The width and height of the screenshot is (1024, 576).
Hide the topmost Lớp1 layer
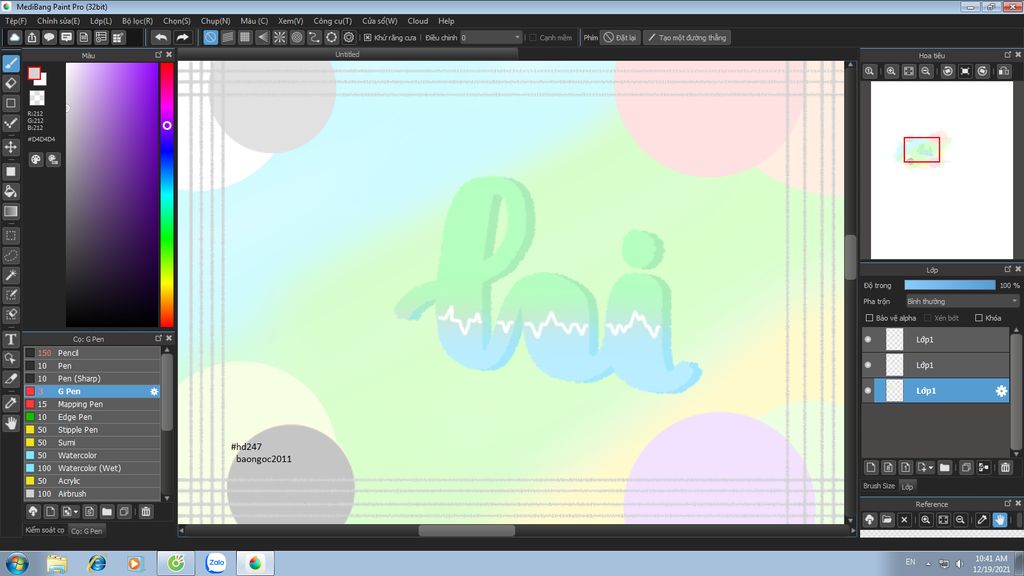click(x=868, y=339)
